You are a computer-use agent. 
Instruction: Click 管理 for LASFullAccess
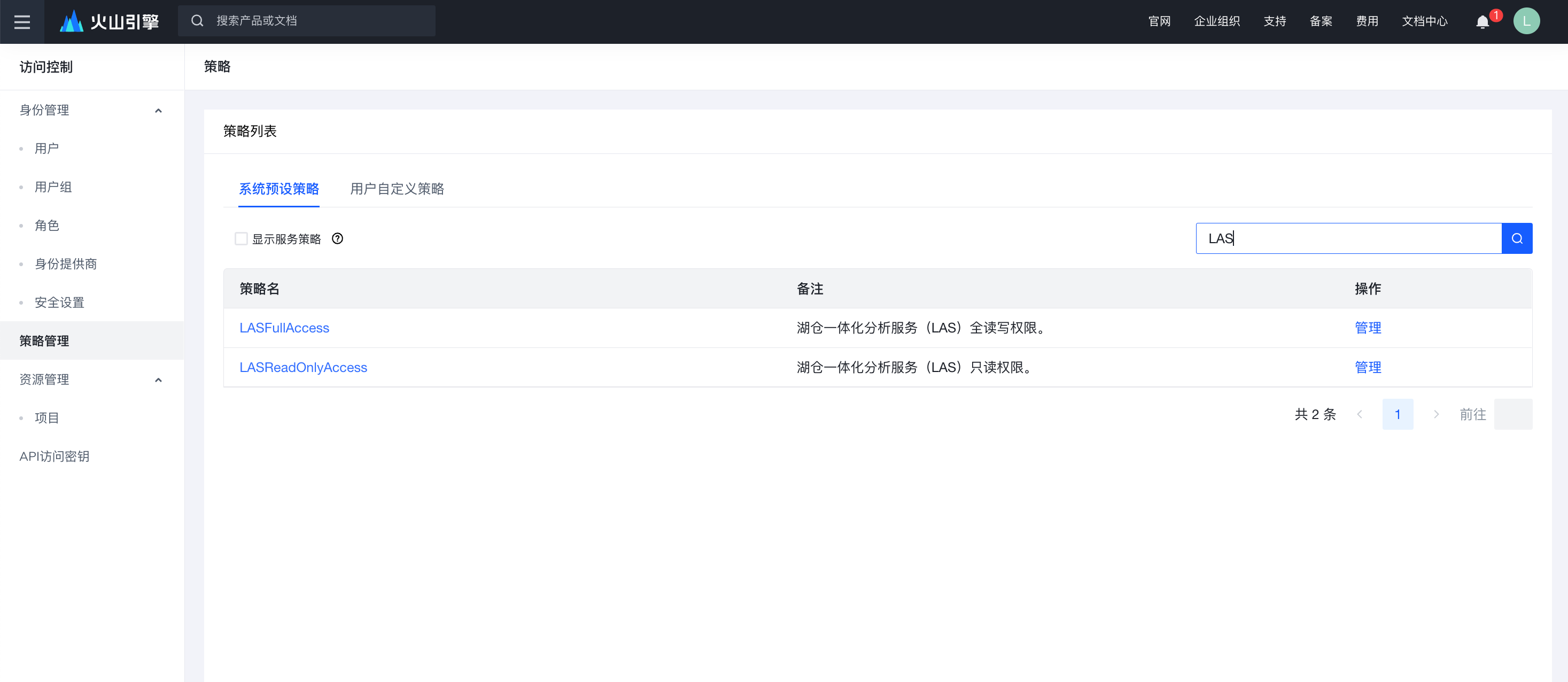[1368, 328]
